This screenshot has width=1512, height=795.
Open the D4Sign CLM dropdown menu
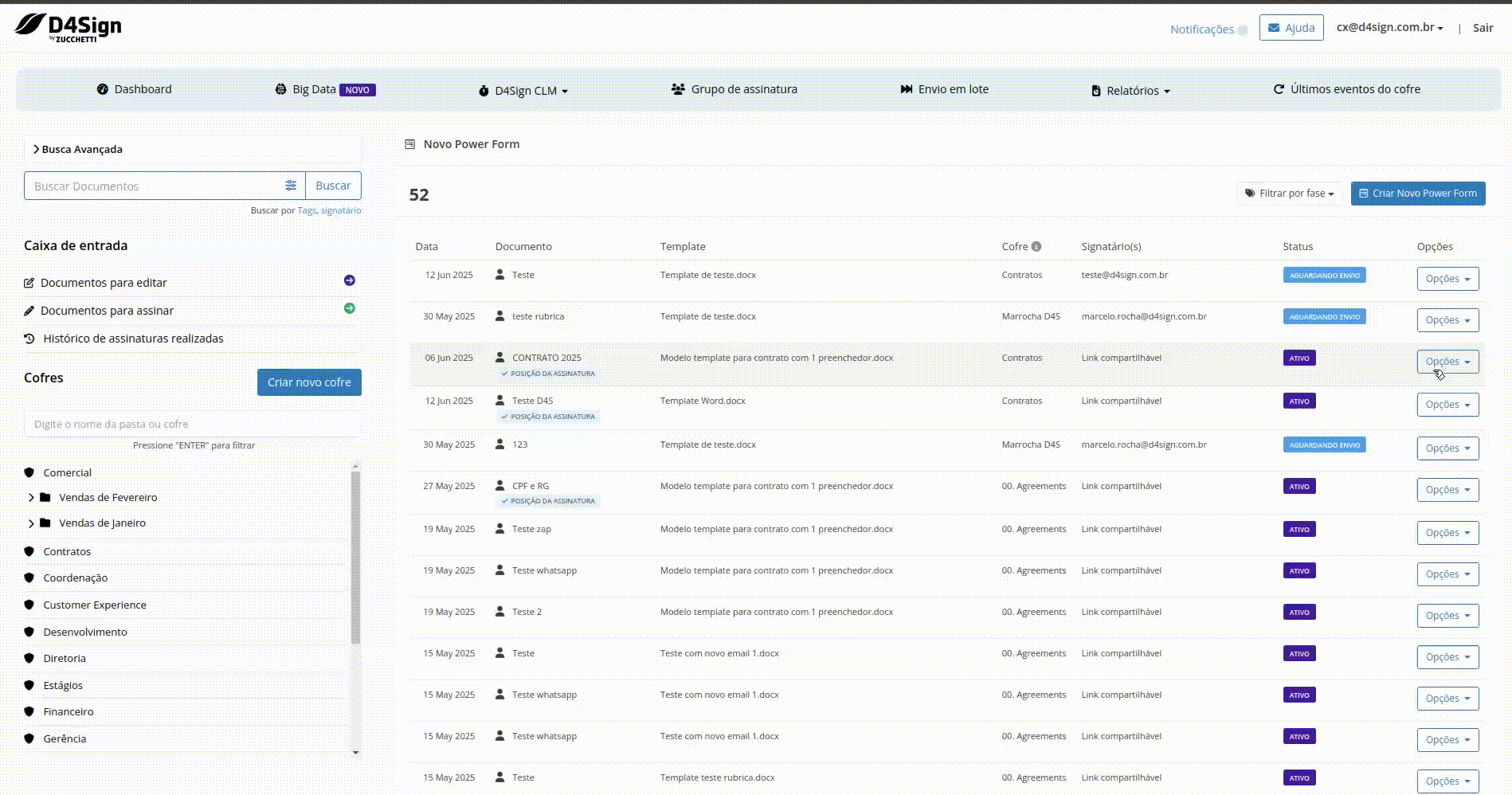coord(523,91)
